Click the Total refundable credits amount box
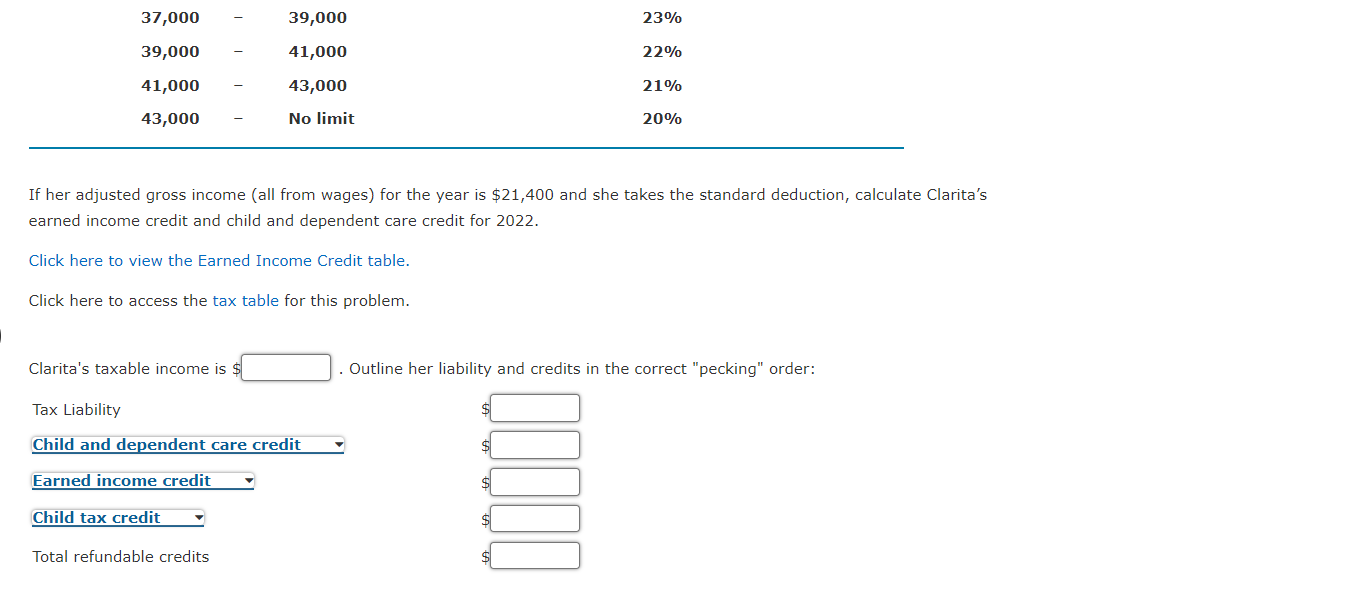 pyautogui.click(x=534, y=555)
